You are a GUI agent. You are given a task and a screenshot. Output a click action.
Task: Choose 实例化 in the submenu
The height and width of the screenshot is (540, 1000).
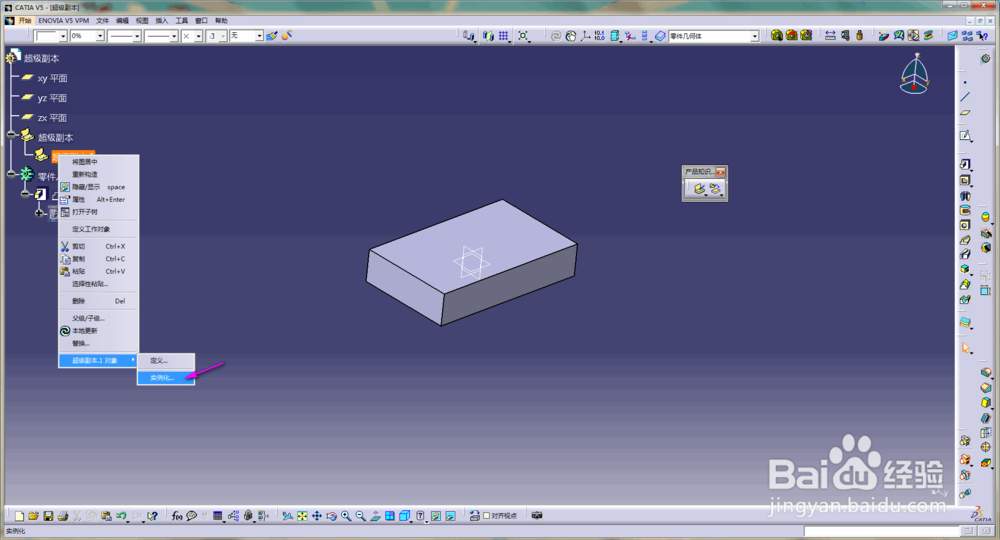click(x=166, y=378)
